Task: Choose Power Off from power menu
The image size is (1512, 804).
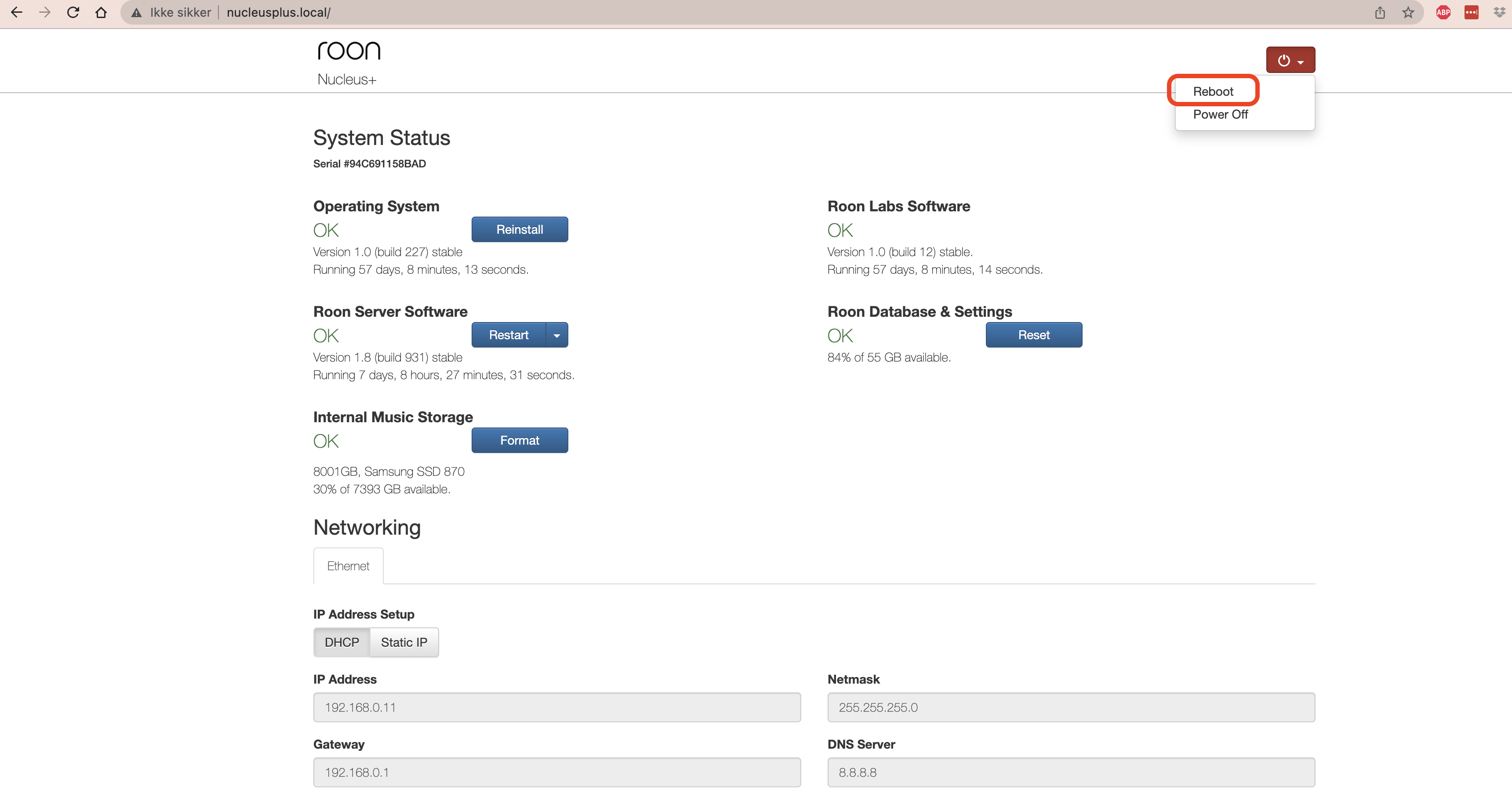Action: pos(1220,114)
